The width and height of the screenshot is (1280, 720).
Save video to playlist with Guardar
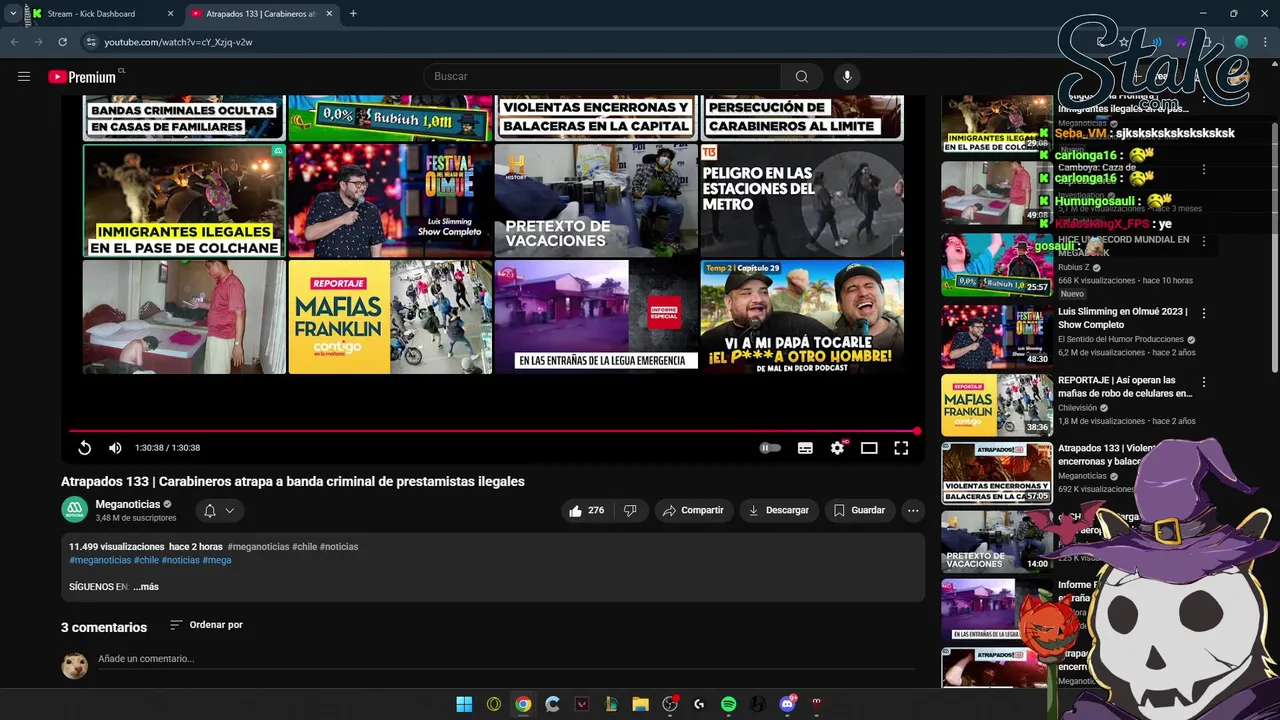860,510
